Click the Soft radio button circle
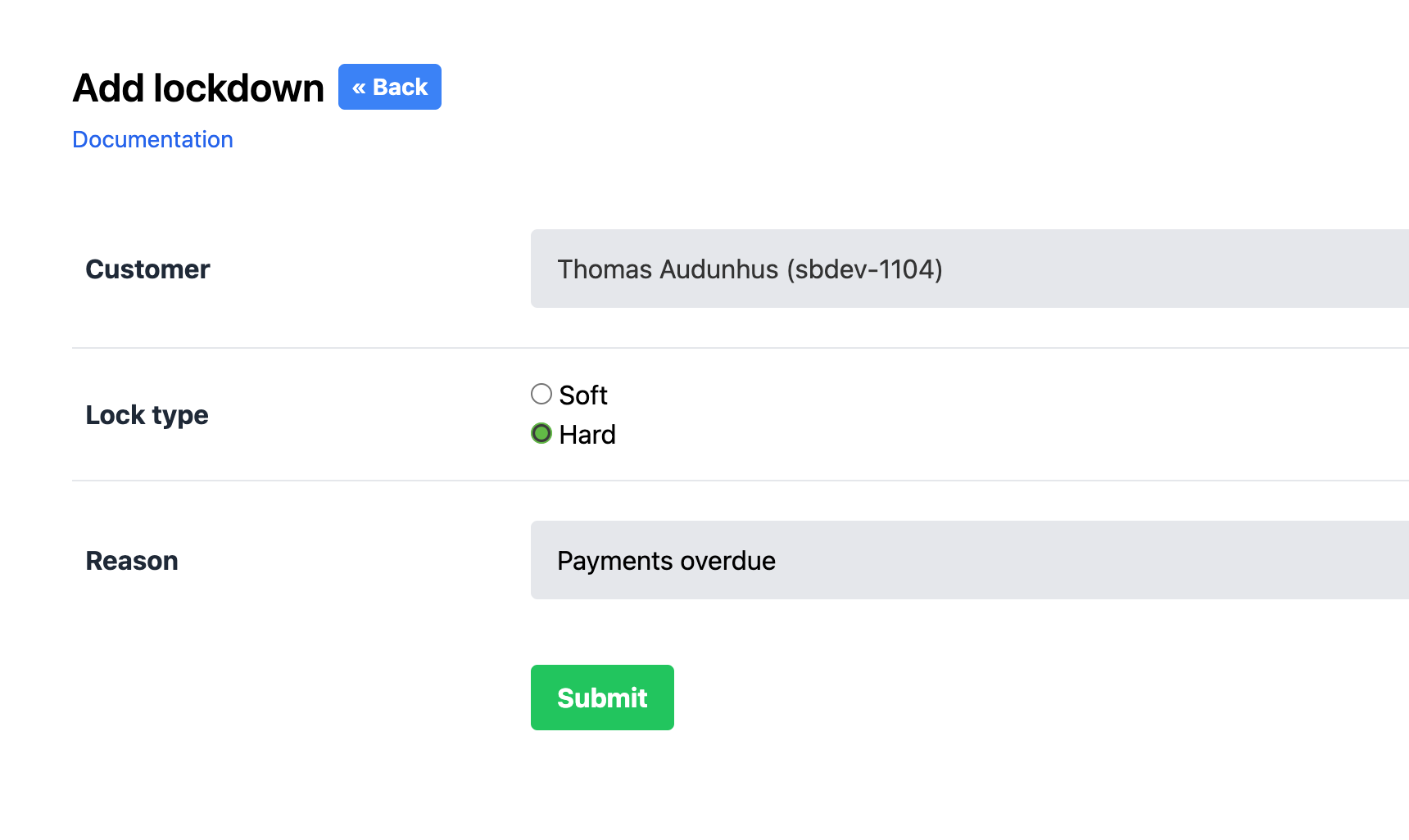The image size is (1409, 840). click(541, 394)
